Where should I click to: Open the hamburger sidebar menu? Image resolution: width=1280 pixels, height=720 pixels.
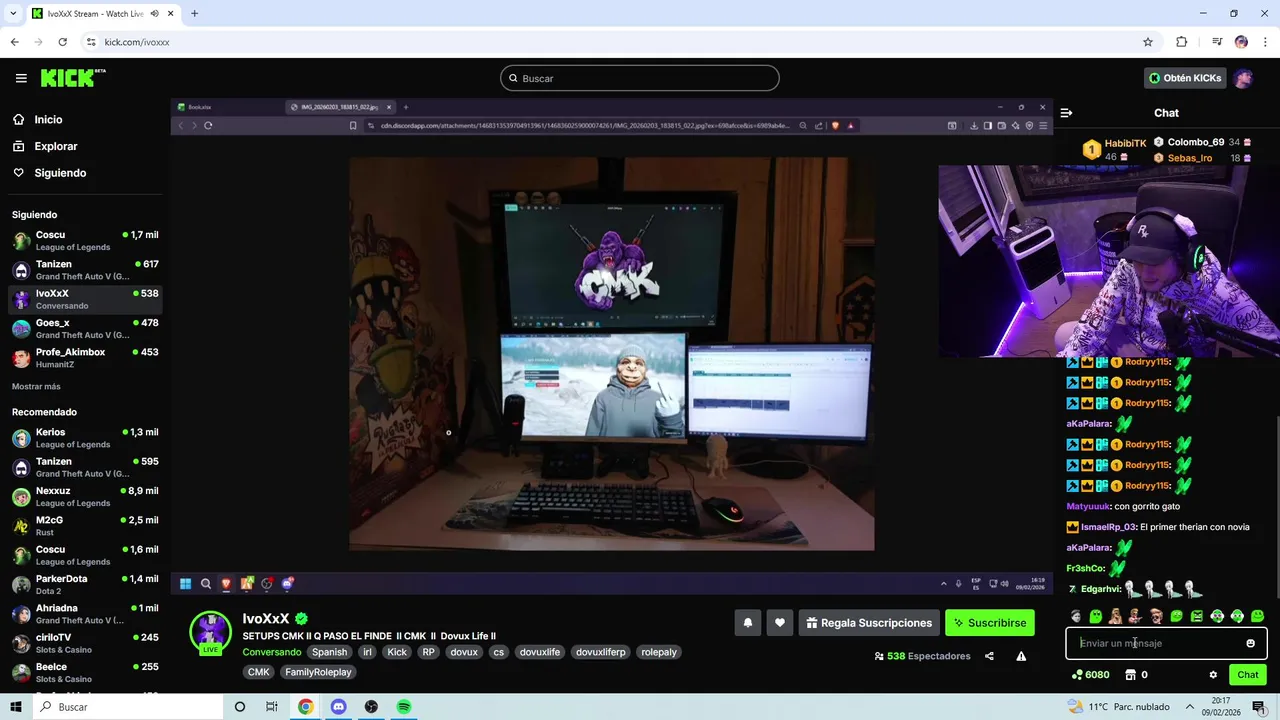(21, 78)
